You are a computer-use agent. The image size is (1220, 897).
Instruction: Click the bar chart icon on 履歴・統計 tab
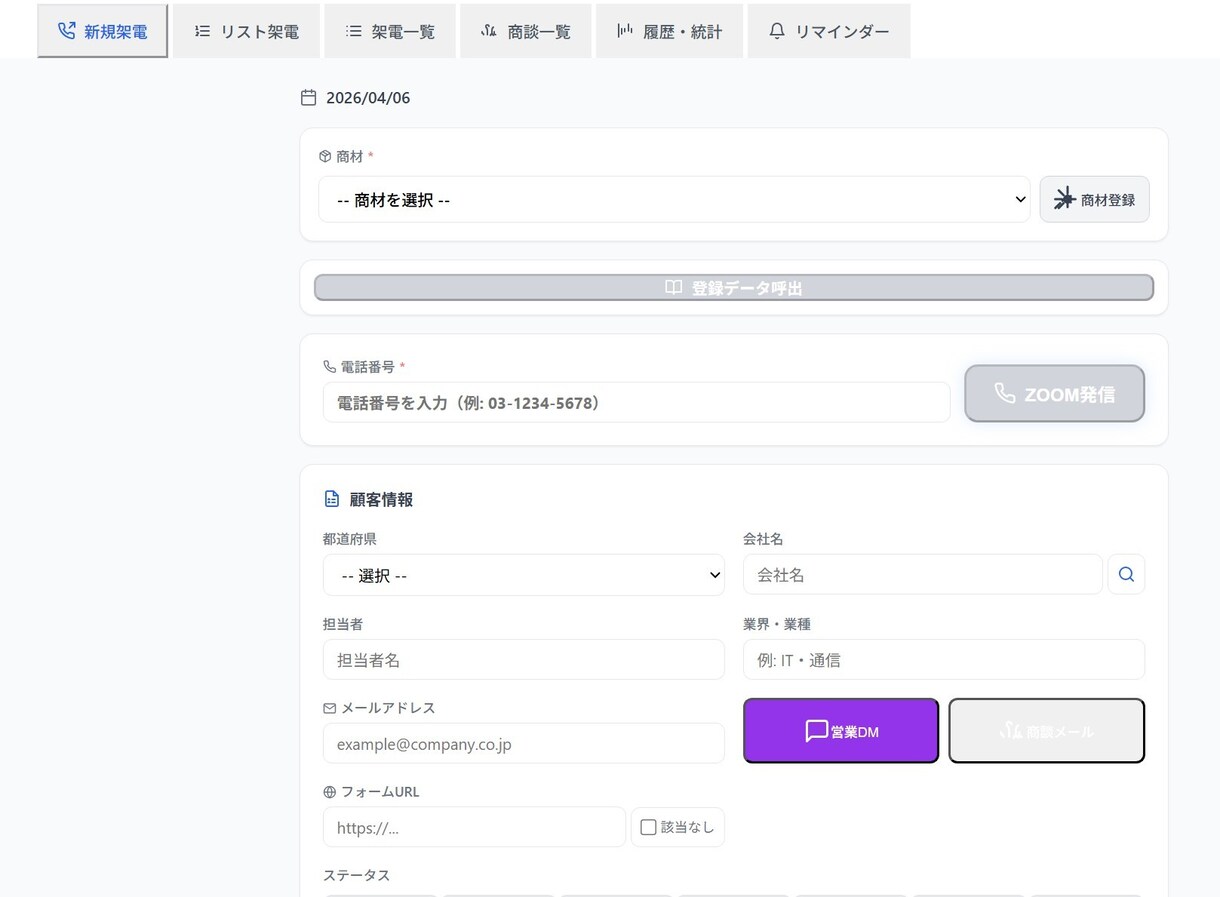point(625,31)
